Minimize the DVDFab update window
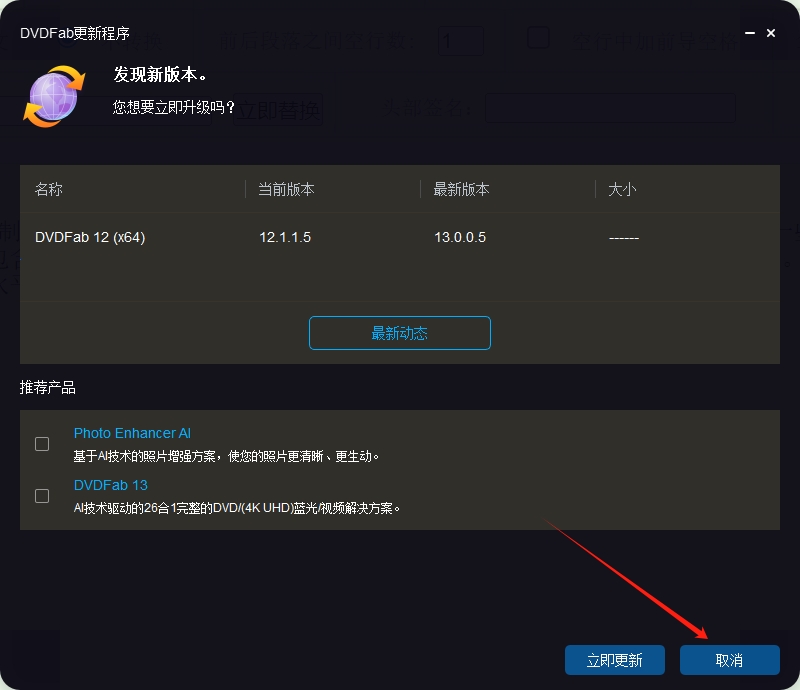Image resolution: width=800 pixels, height=690 pixels. [x=749, y=33]
